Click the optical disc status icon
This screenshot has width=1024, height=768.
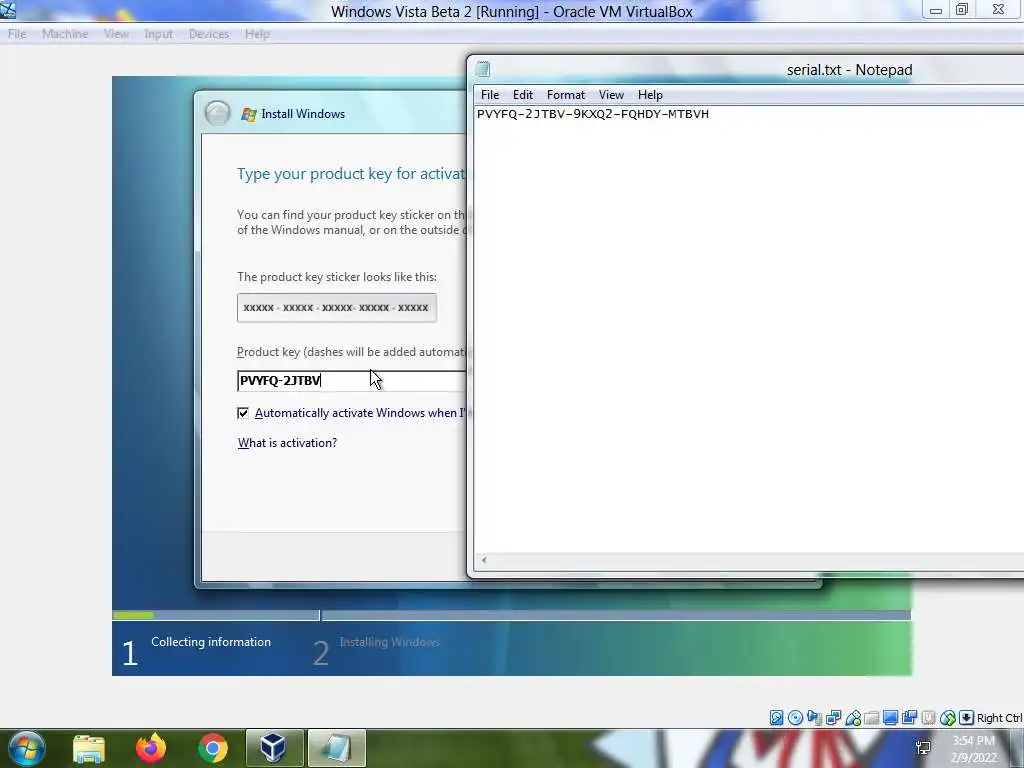click(x=795, y=718)
